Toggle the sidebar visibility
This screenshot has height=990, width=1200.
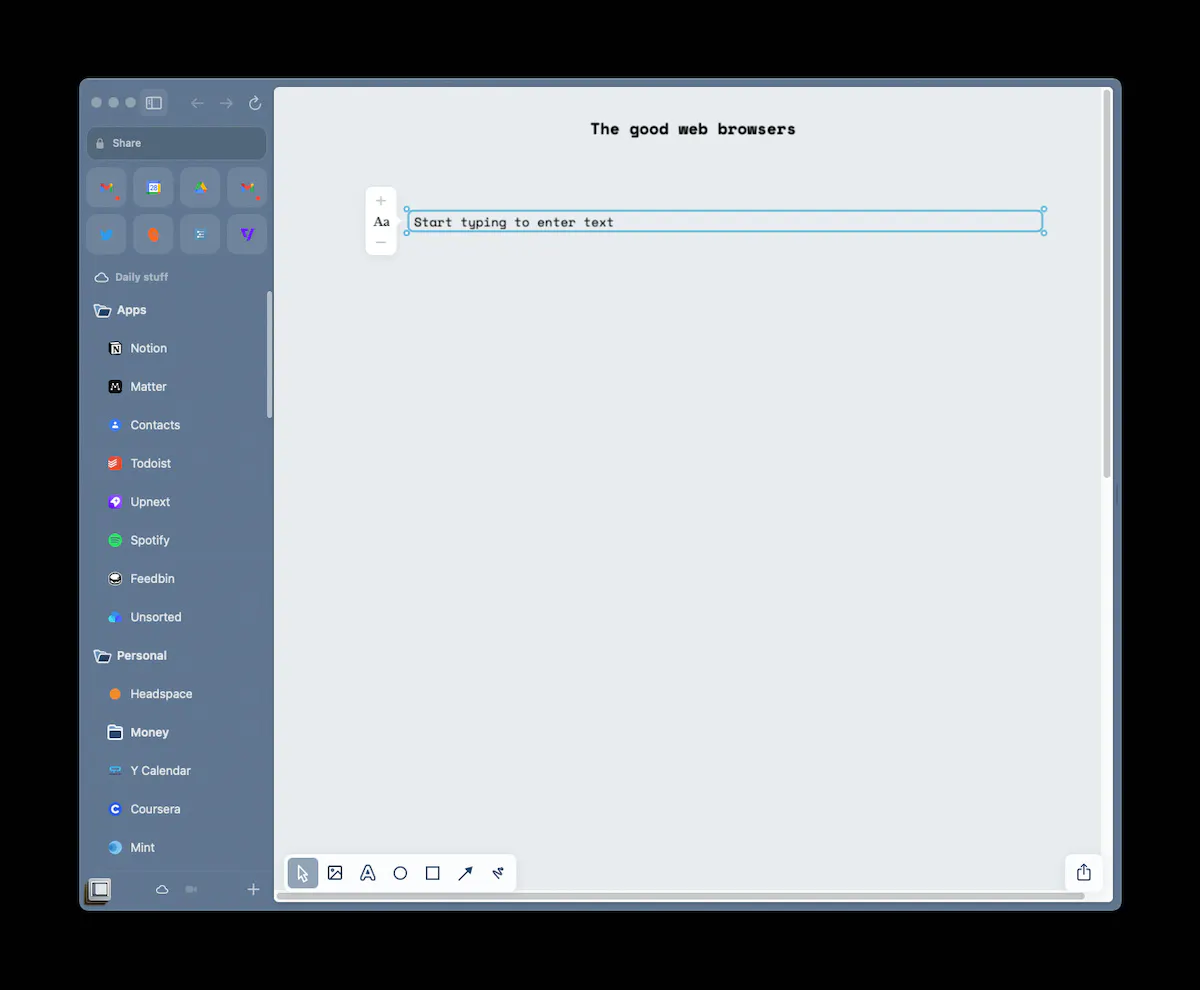pyautogui.click(x=154, y=103)
